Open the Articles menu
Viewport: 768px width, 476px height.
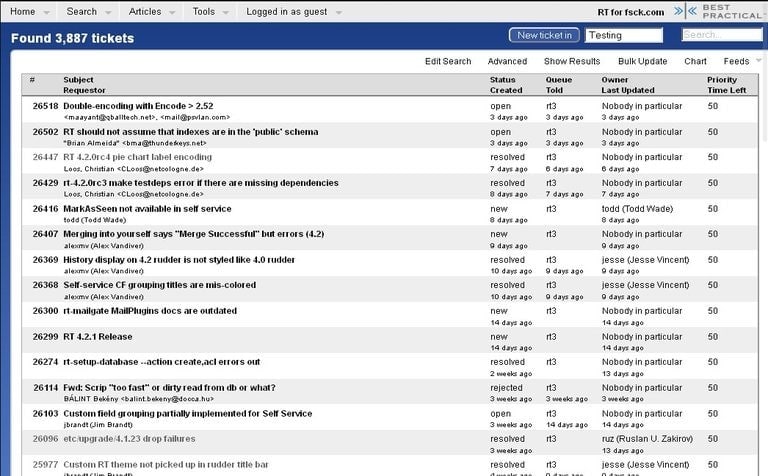144,12
